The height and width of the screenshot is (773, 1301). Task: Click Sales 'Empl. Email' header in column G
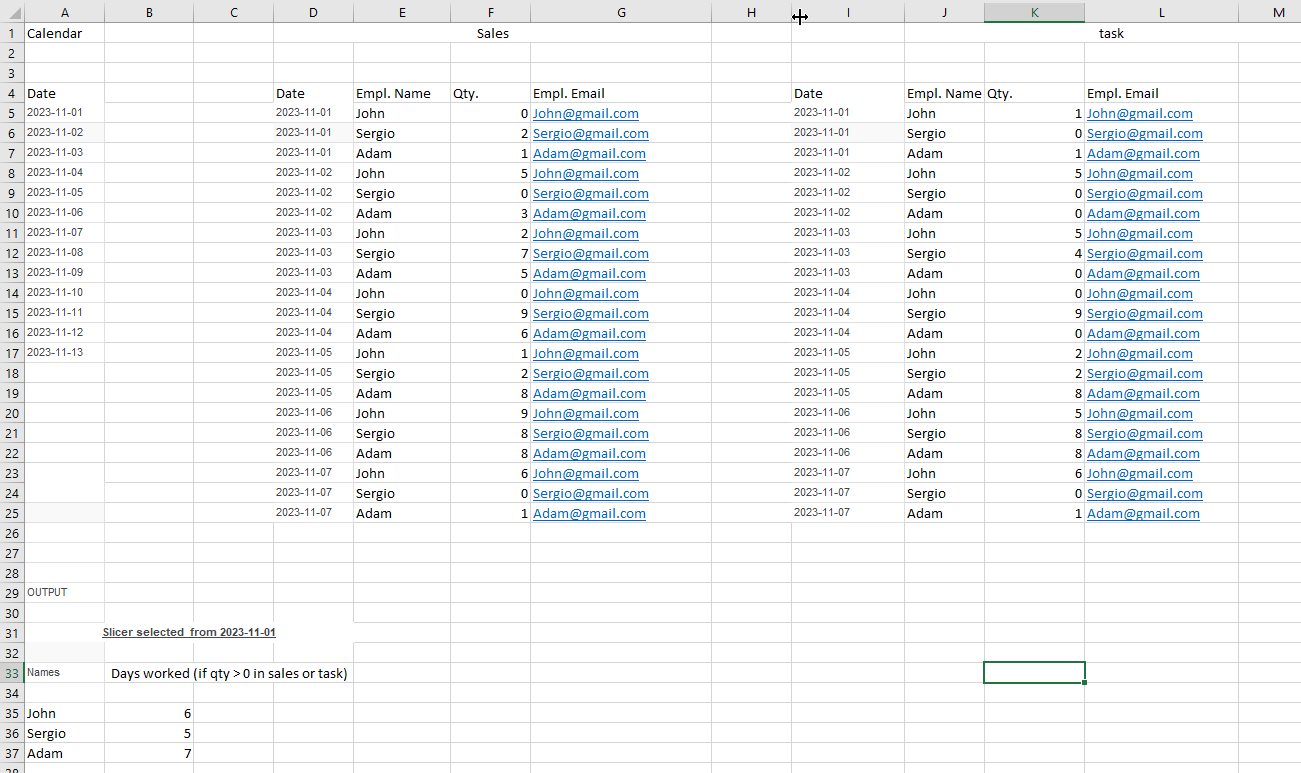[621, 93]
